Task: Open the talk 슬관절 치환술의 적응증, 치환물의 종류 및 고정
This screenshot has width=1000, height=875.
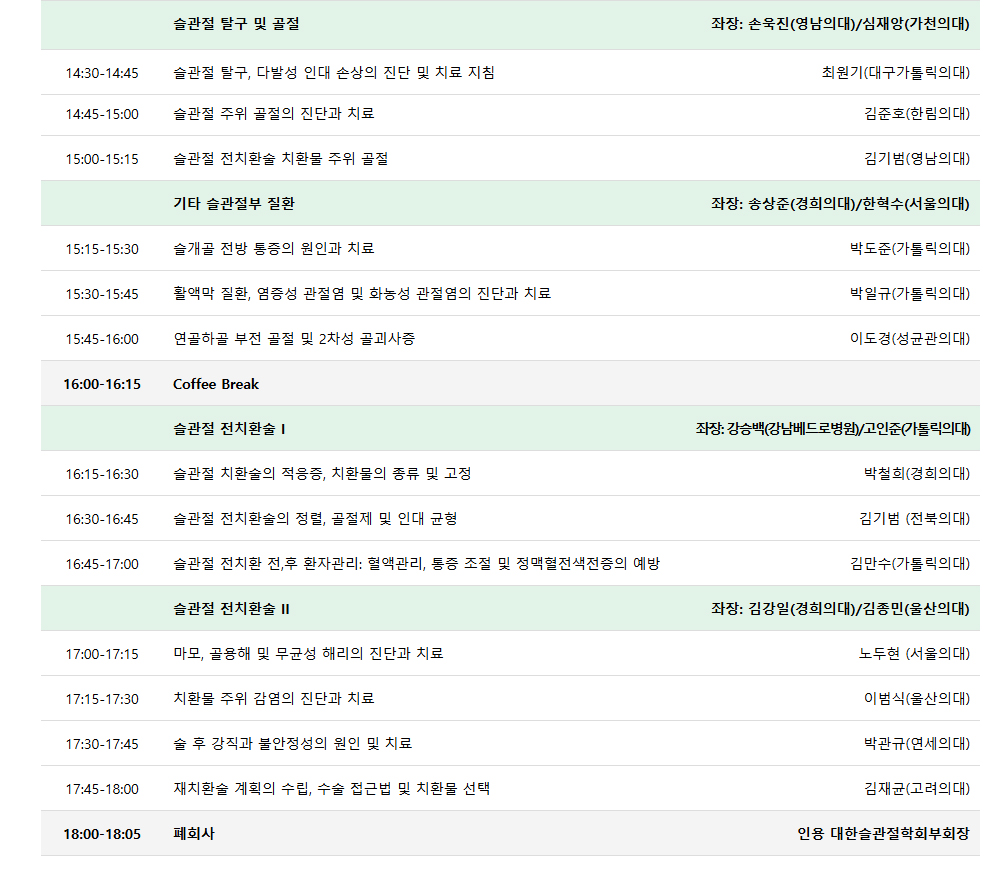Action: pos(322,474)
